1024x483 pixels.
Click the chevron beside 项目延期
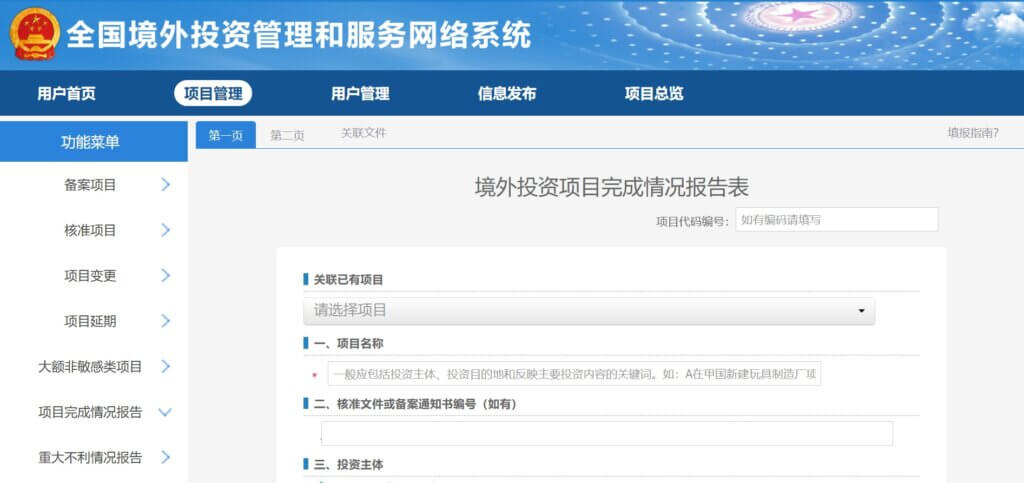(x=165, y=321)
